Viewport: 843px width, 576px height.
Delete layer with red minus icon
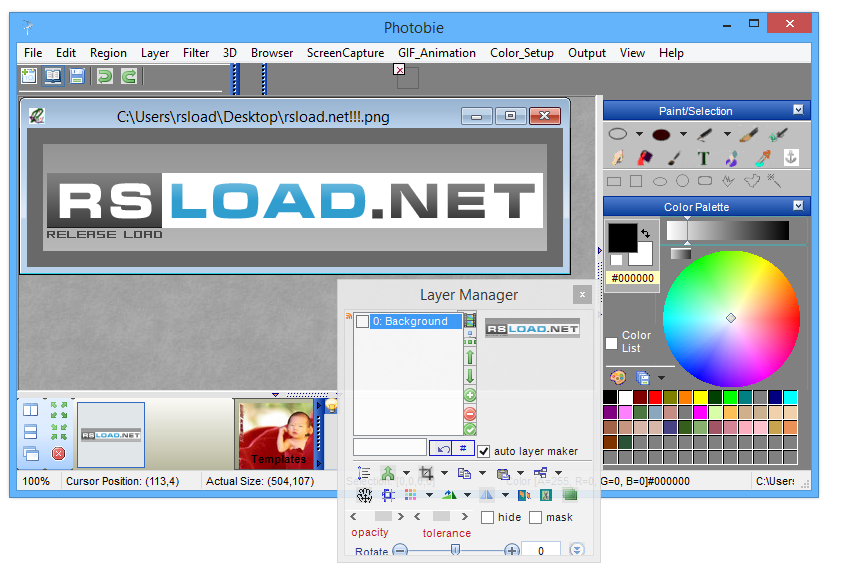tap(470, 414)
